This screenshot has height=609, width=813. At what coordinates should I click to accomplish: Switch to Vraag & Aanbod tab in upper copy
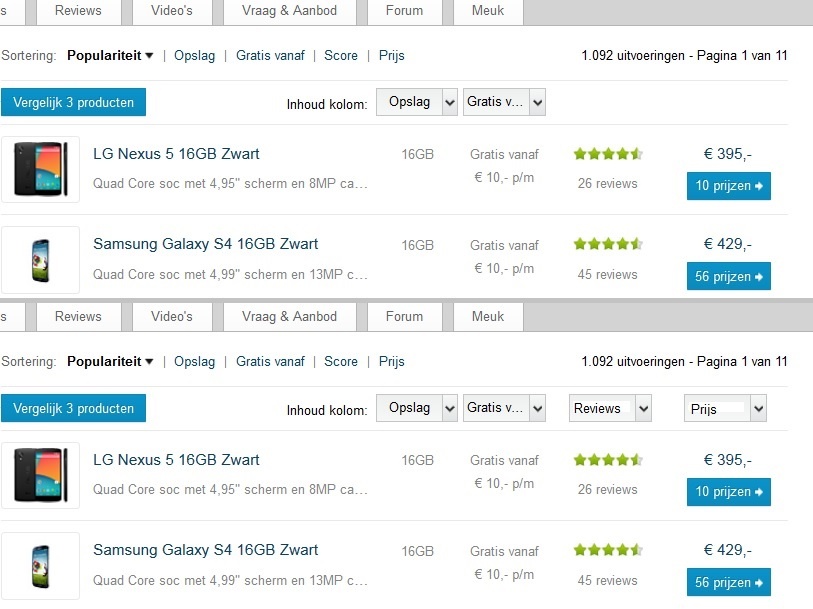(x=289, y=11)
